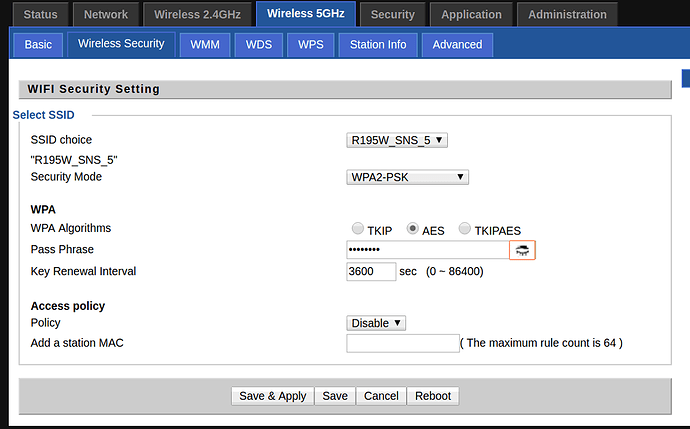The image size is (690, 429).
Task: Reveal the pass phrase with eye icon
Action: pyautogui.click(x=522, y=250)
